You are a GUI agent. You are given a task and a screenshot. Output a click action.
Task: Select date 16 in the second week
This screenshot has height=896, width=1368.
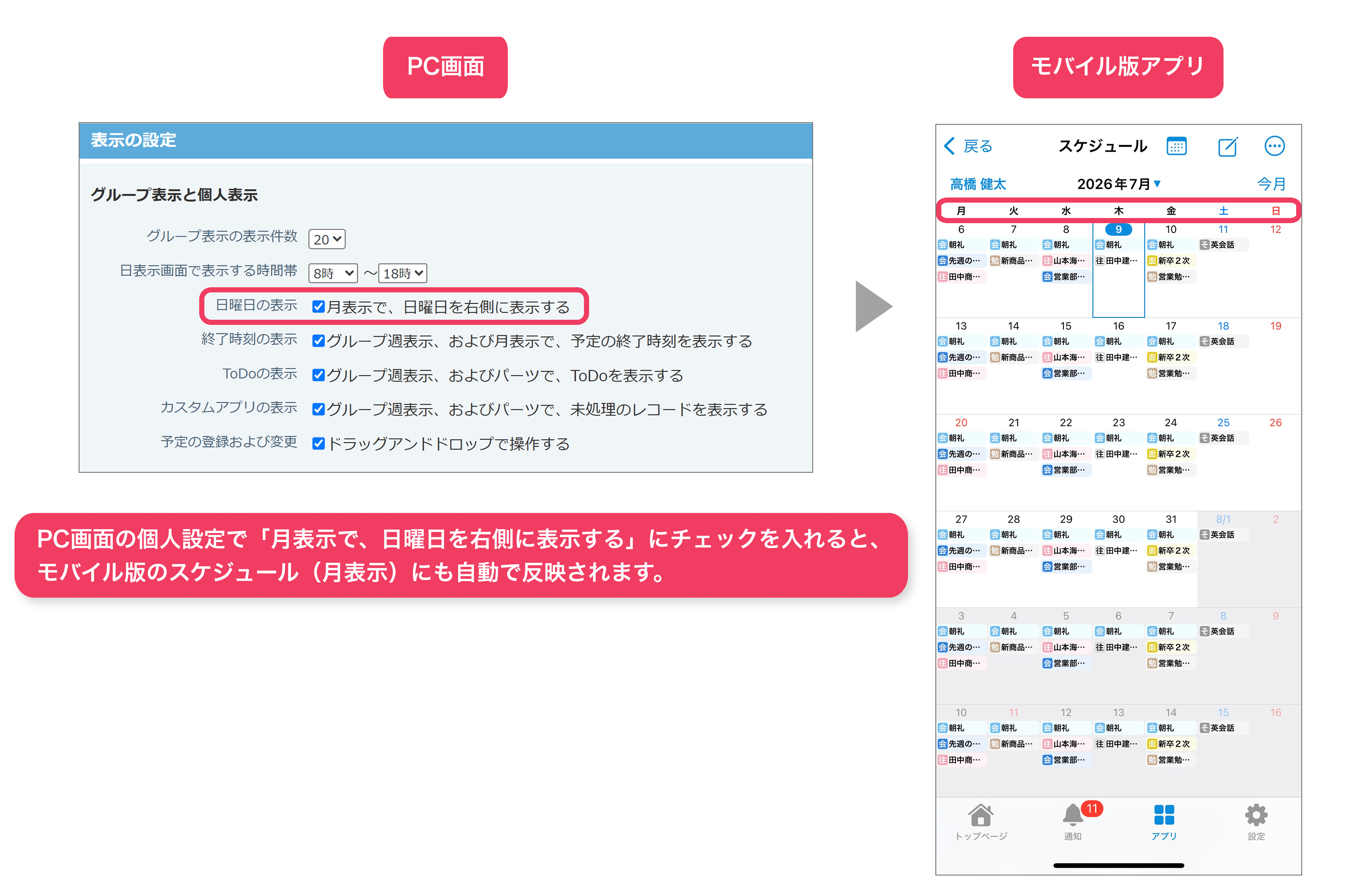point(1119,326)
